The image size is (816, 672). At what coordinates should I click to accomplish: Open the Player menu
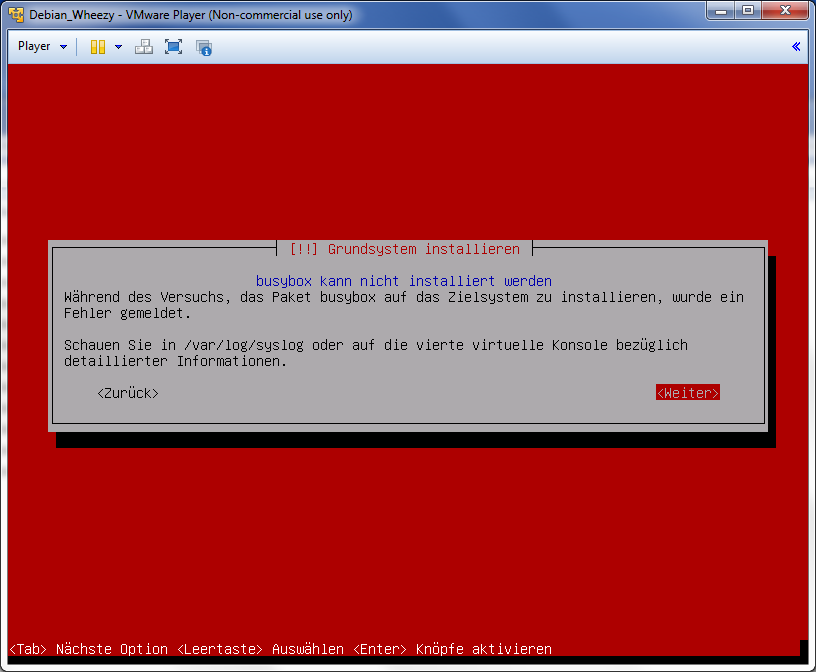(42, 46)
